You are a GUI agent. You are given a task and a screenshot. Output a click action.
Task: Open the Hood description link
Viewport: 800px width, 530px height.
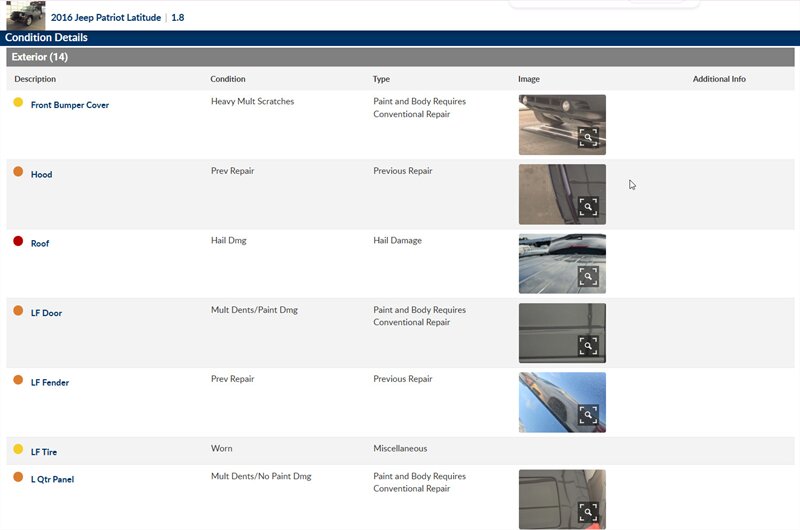41,174
